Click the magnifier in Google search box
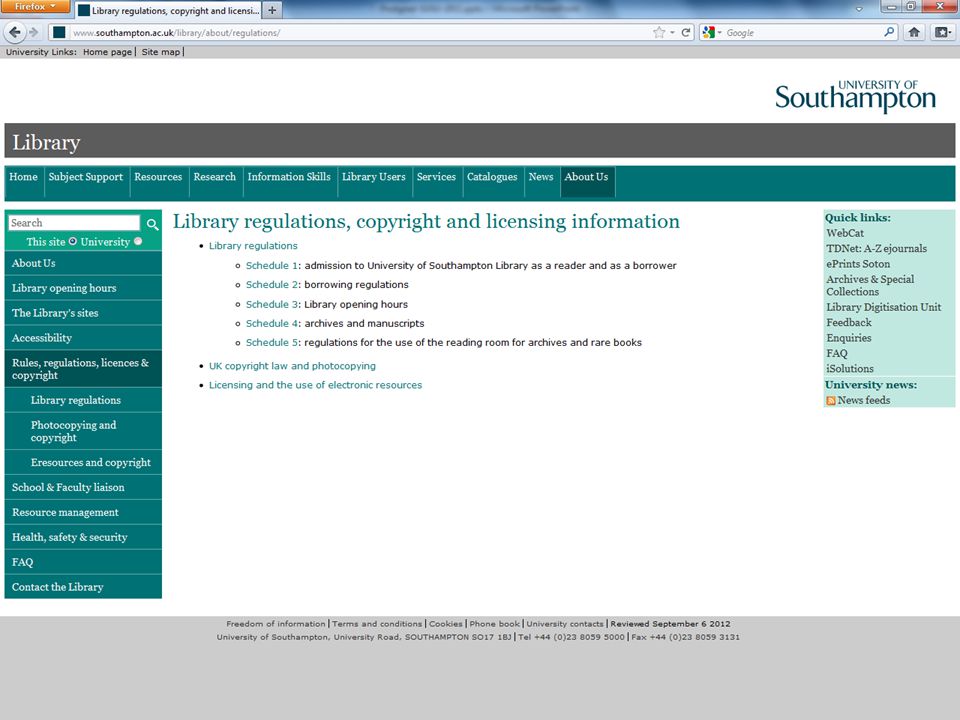Image resolution: width=960 pixels, height=720 pixels. [889, 32]
